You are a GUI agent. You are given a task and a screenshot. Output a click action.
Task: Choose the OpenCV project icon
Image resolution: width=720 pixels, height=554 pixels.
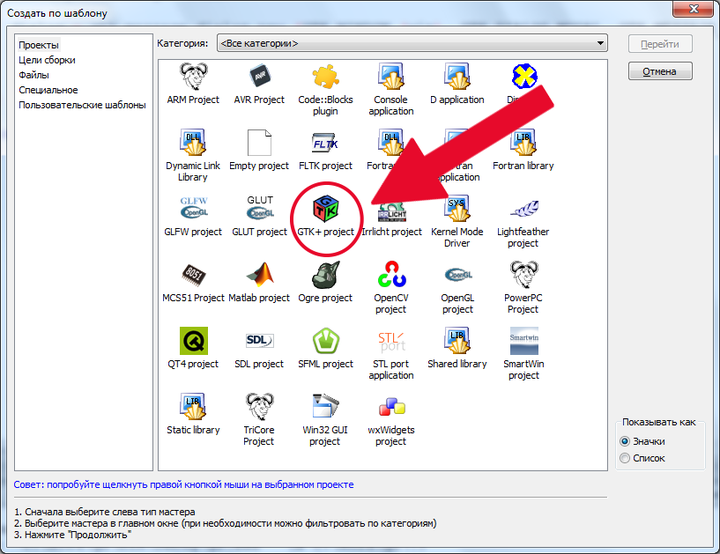pos(392,274)
